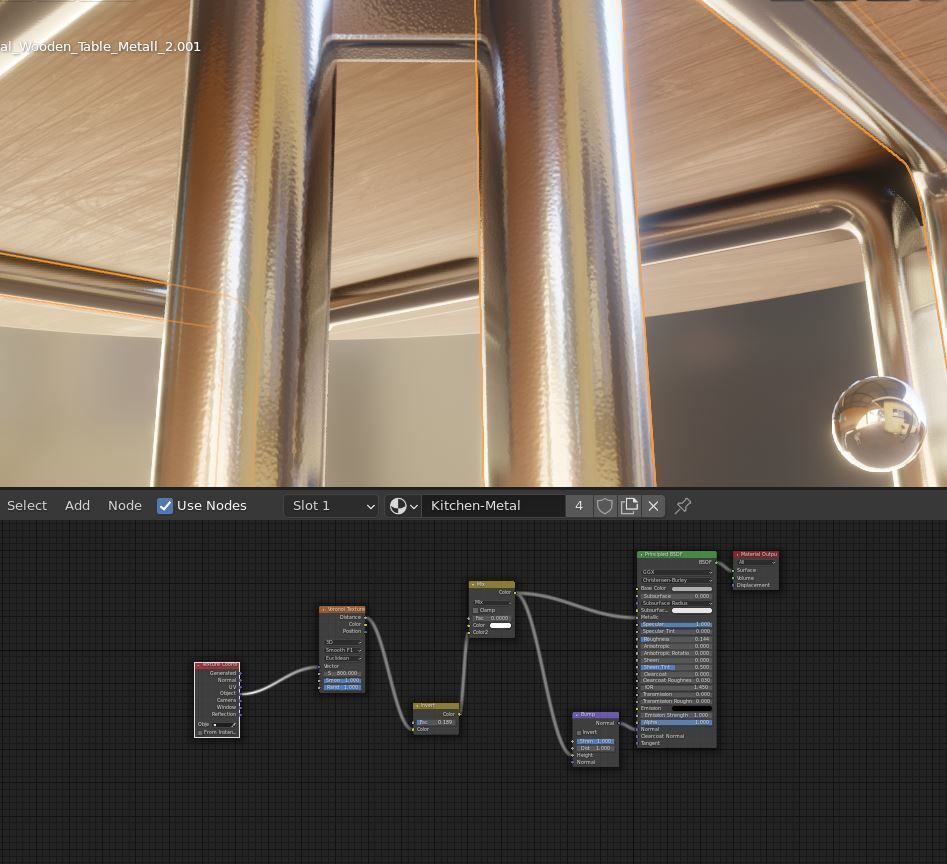Open the GGX distribution dropdown
Screen dimensions: 947x864
pyautogui.click(x=676, y=572)
